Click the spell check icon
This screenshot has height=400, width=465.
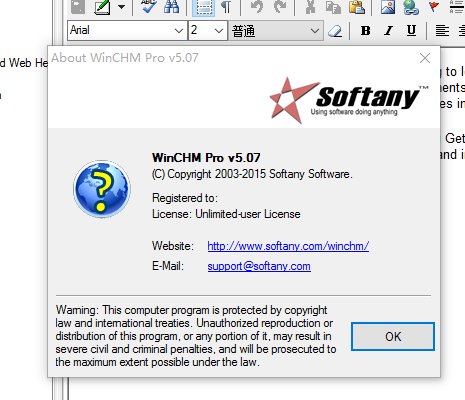tap(148, 6)
